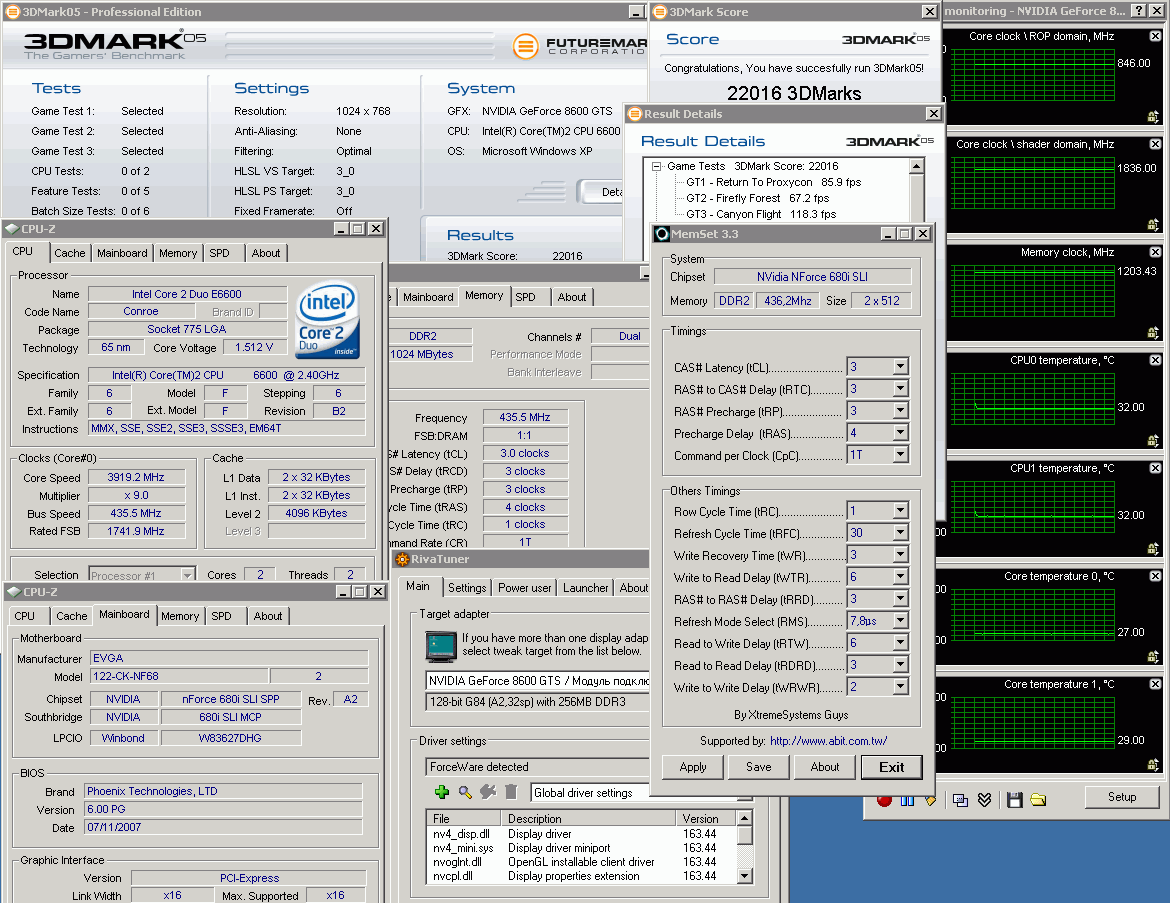Open RAS# to CAS# Delay (tRTC) dropdown
1170x903 pixels.
pyautogui.click(x=901, y=389)
